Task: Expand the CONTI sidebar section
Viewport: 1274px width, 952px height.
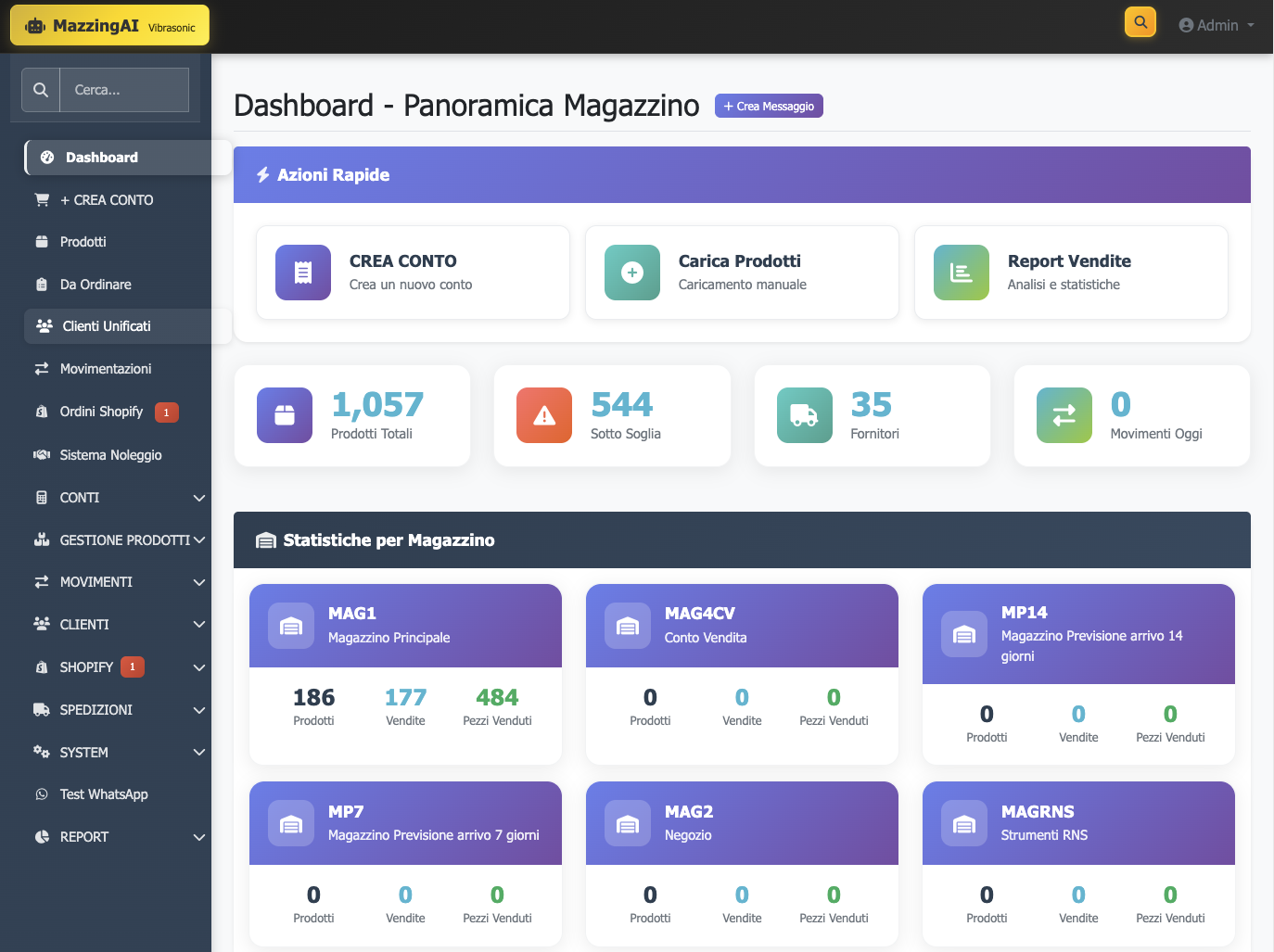Action: point(119,498)
